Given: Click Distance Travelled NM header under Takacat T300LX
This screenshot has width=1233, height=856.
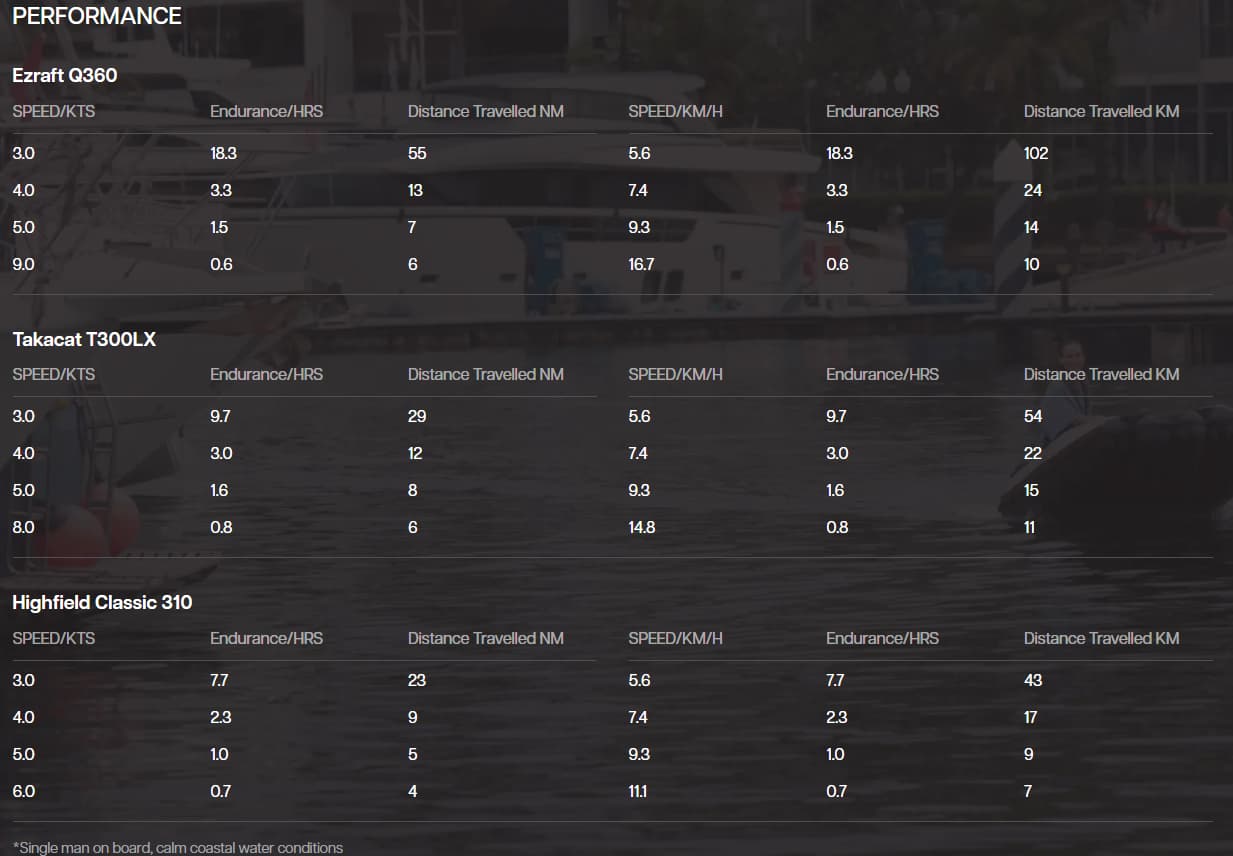Looking at the screenshot, I should (485, 374).
